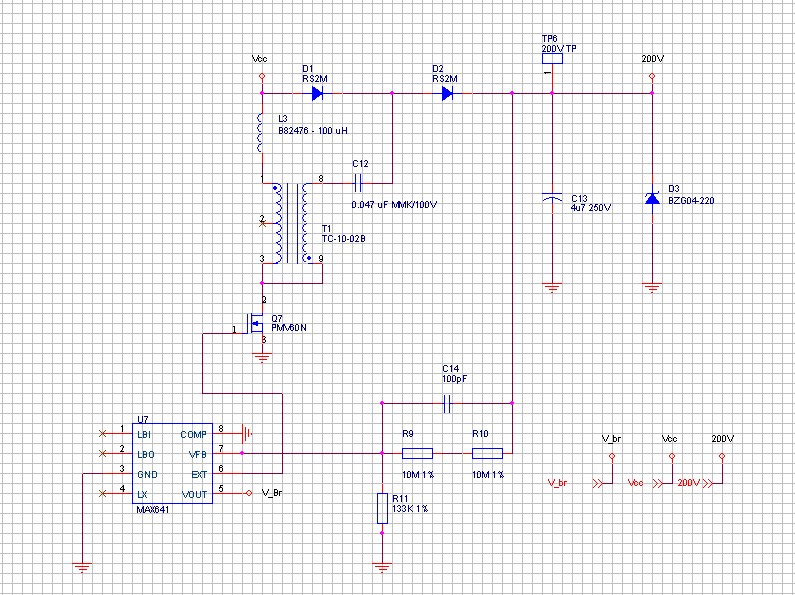Select the T1 transformer symbol
The height and width of the screenshot is (595, 795).
tap(292, 222)
